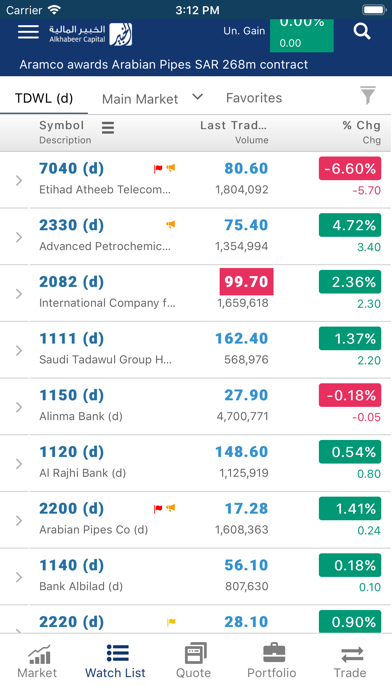Expand the 1140 Bank Albilad row chevron
392x696 pixels.
click(19, 577)
